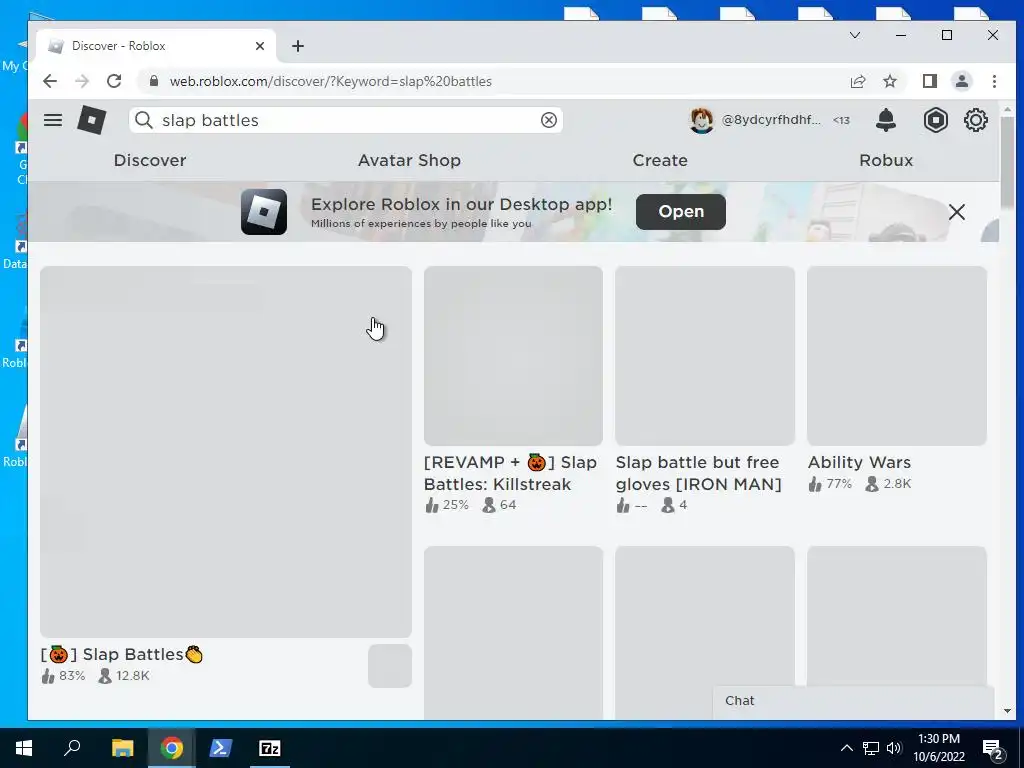
Task: Click the 25% rating of Killstreak
Action: click(447, 505)
